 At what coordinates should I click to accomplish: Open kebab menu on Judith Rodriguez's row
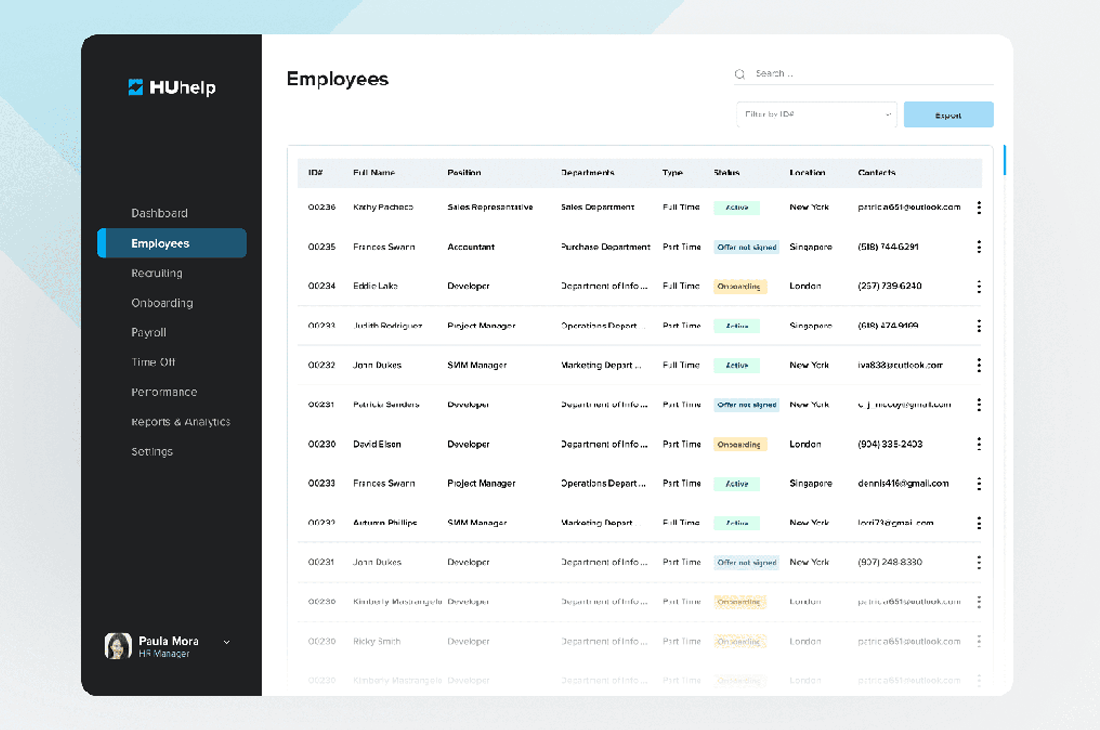(x=978, y=325)
